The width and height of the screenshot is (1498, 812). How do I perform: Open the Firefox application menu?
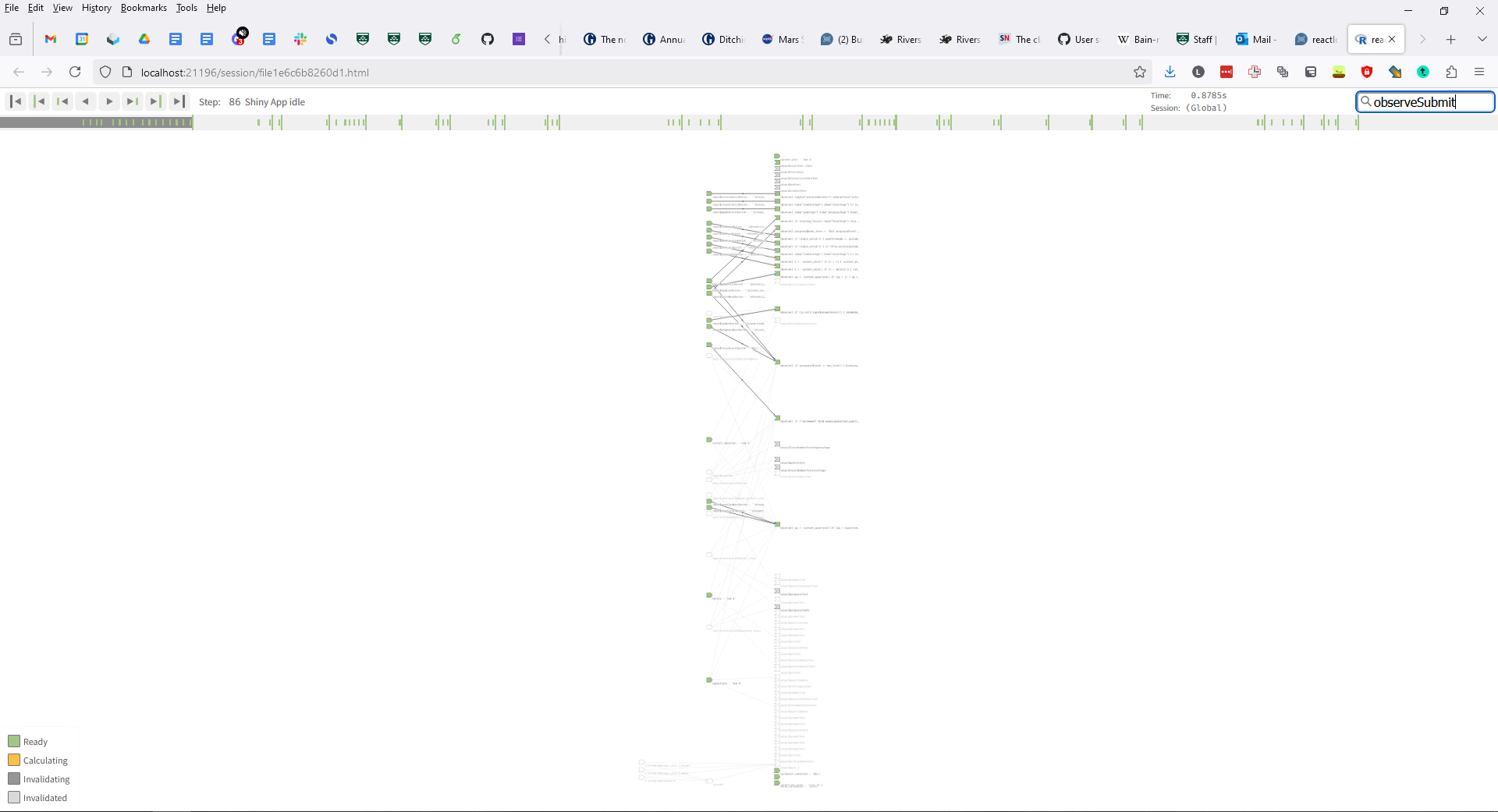click(1479, 72)
